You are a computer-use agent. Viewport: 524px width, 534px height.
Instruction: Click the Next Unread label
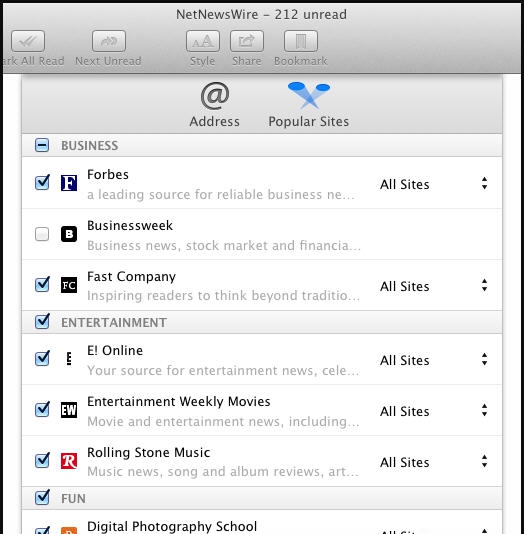pos(108,61)
